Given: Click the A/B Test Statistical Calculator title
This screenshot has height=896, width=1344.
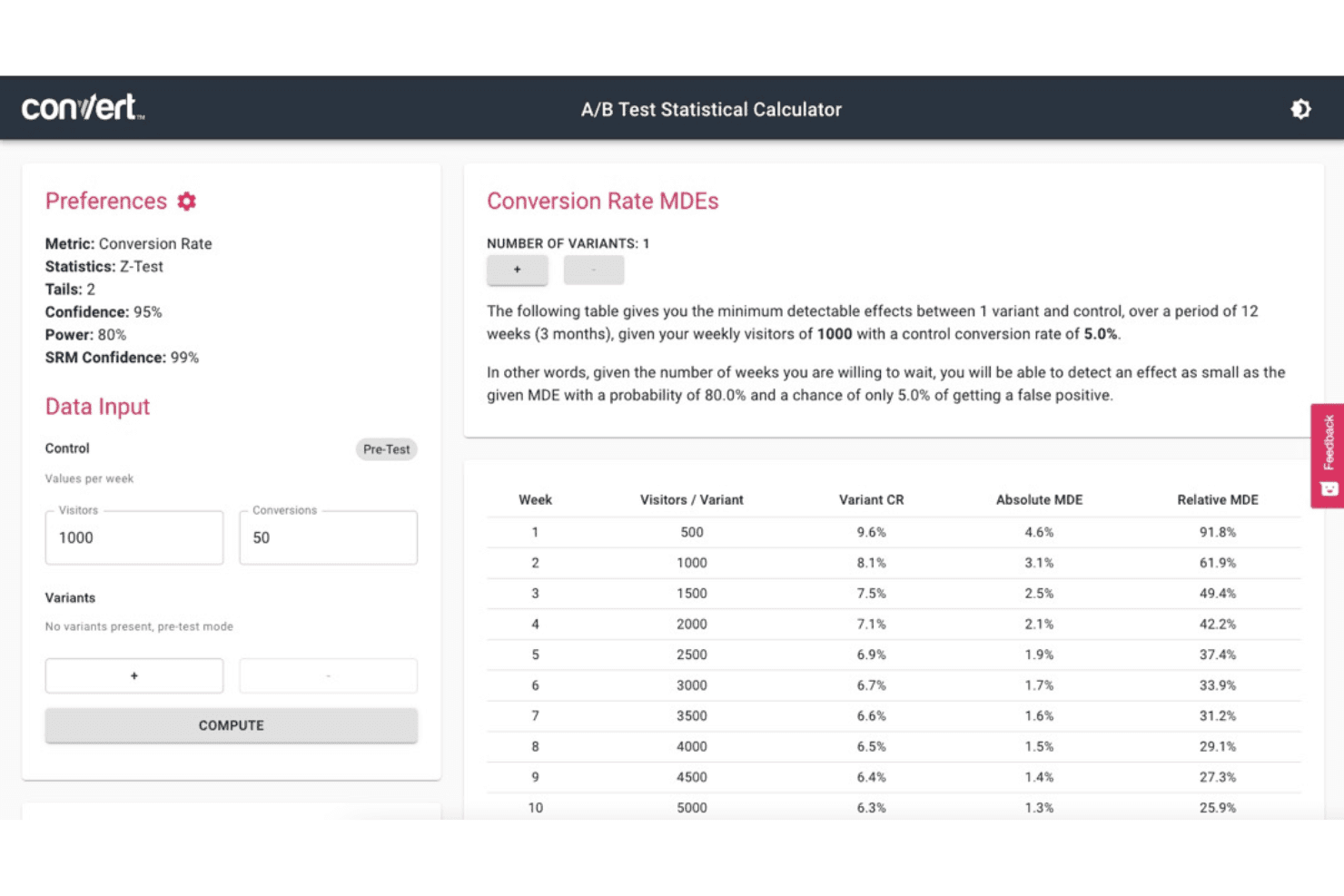Looking at the screenshot, I should (711, 109).
